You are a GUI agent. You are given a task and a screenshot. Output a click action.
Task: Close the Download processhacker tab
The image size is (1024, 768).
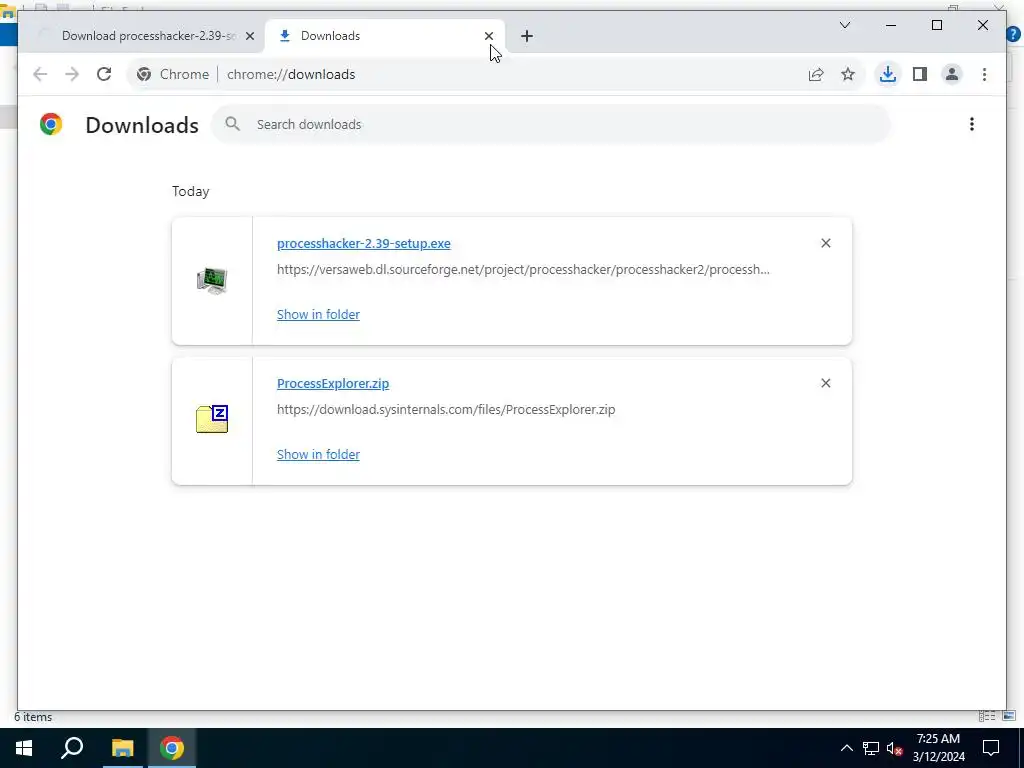[249, 36]
